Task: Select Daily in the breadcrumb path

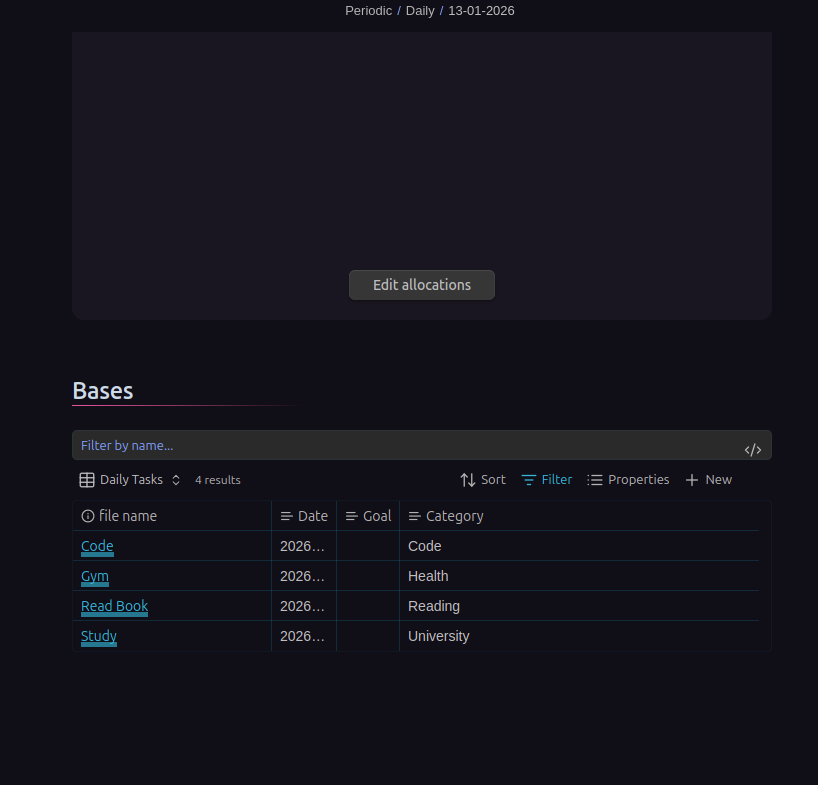Action: coord(420,10)
